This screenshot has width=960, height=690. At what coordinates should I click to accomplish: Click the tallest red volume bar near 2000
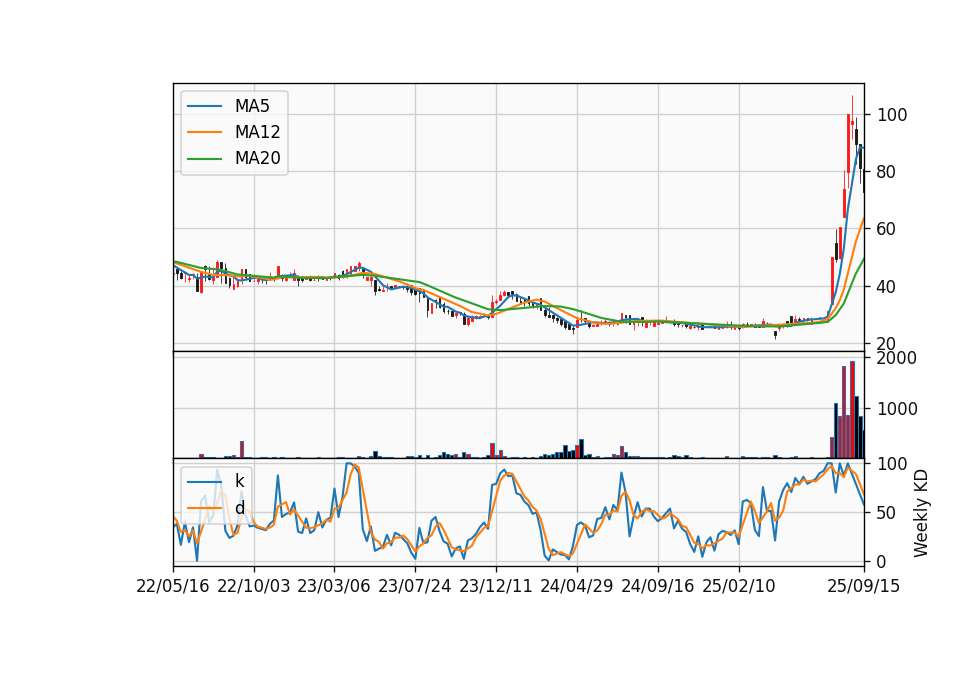pyautogui.click(x=852, y=410)
